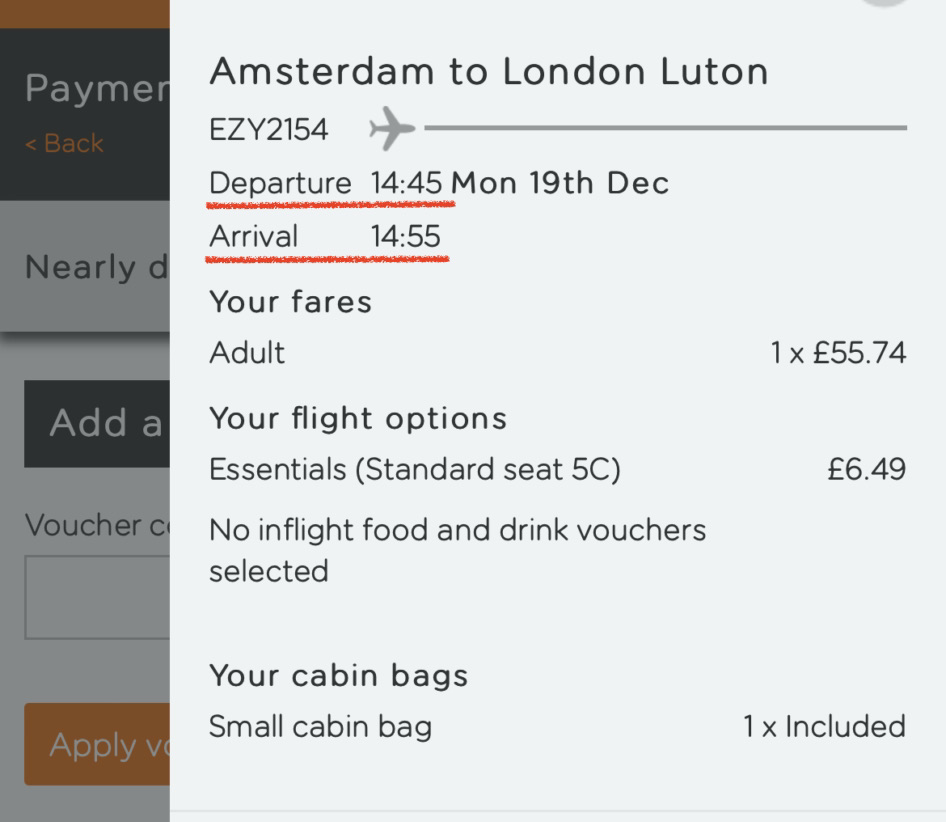The width and height of the screenshot is (946, 822).
Task: Click the Your cabin bags heading
Action: (x=338, y=675)
